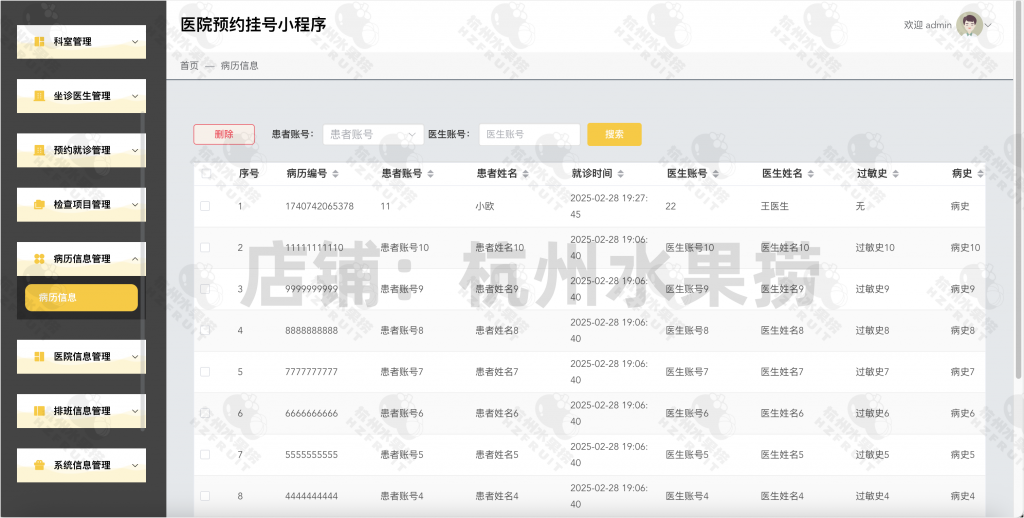Sort by 患者账号 column arrows
This screenshot has height=518, width=1024.
coord(430,174)
